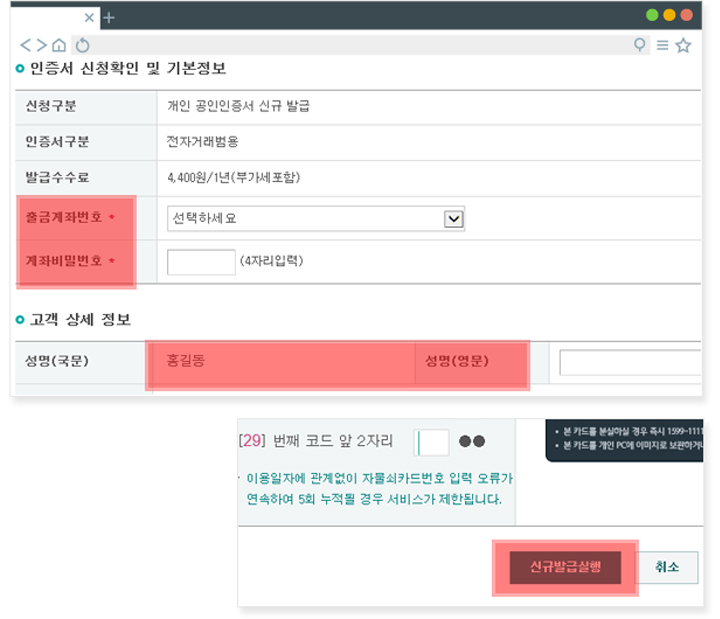Click the location pin icon in address bar
Screen dimensions: 720x619
point(640,45)
